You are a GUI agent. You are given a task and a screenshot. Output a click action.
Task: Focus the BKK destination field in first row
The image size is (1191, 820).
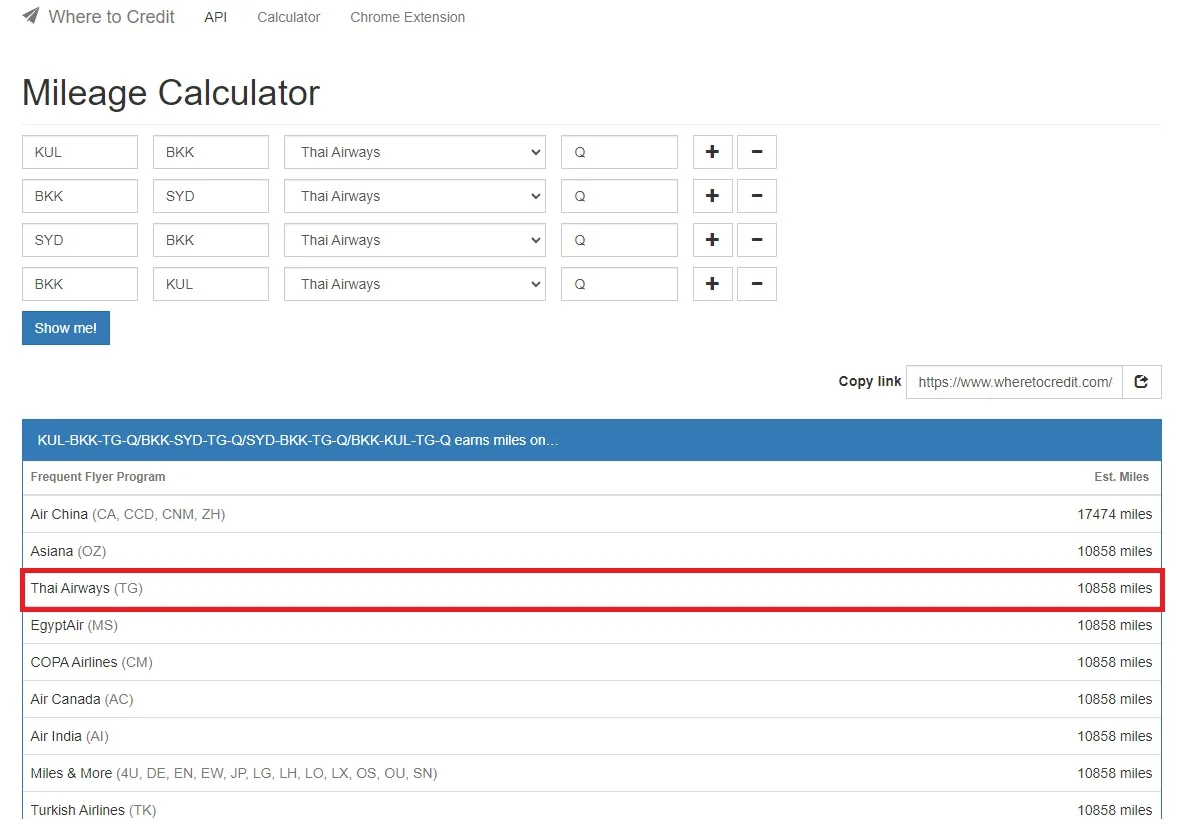(x=211, y=152)
